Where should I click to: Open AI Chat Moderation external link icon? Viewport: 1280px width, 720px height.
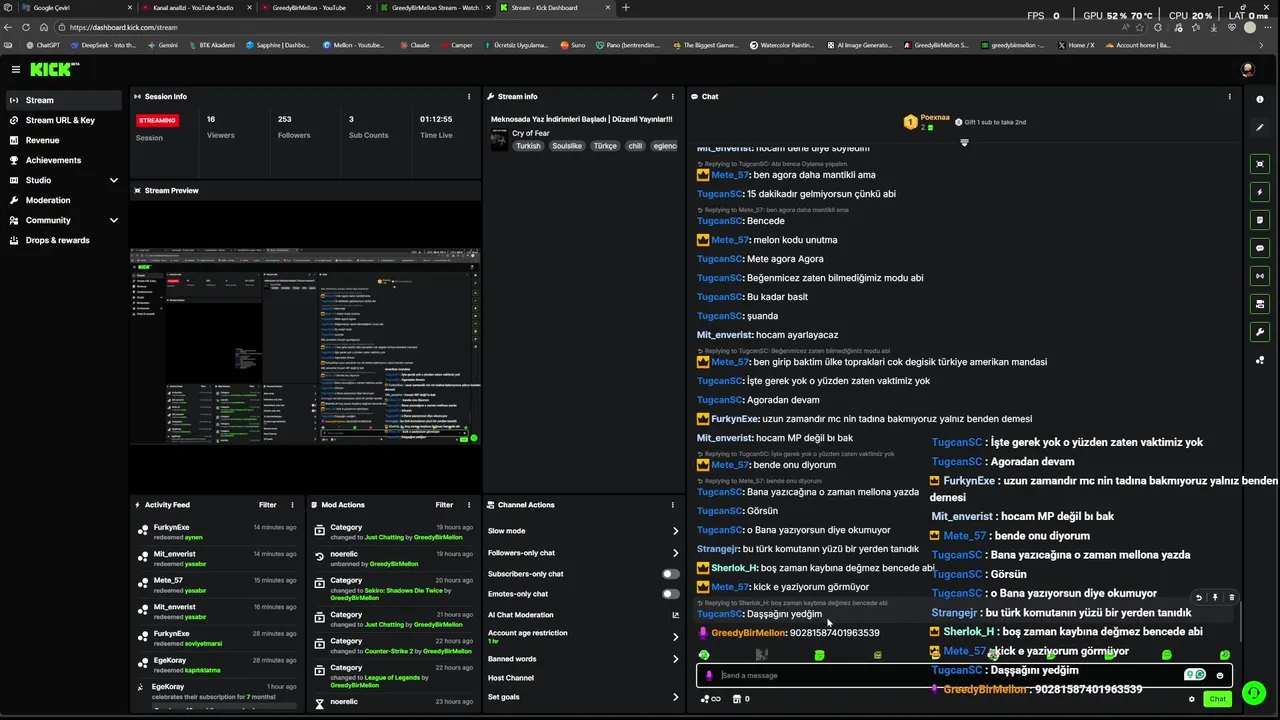675,615
